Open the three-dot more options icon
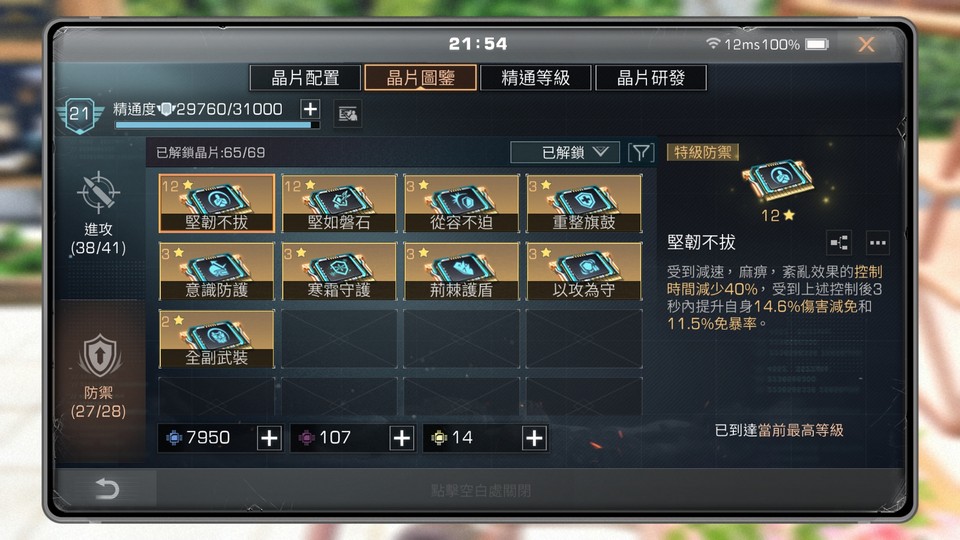 point(877,242)
